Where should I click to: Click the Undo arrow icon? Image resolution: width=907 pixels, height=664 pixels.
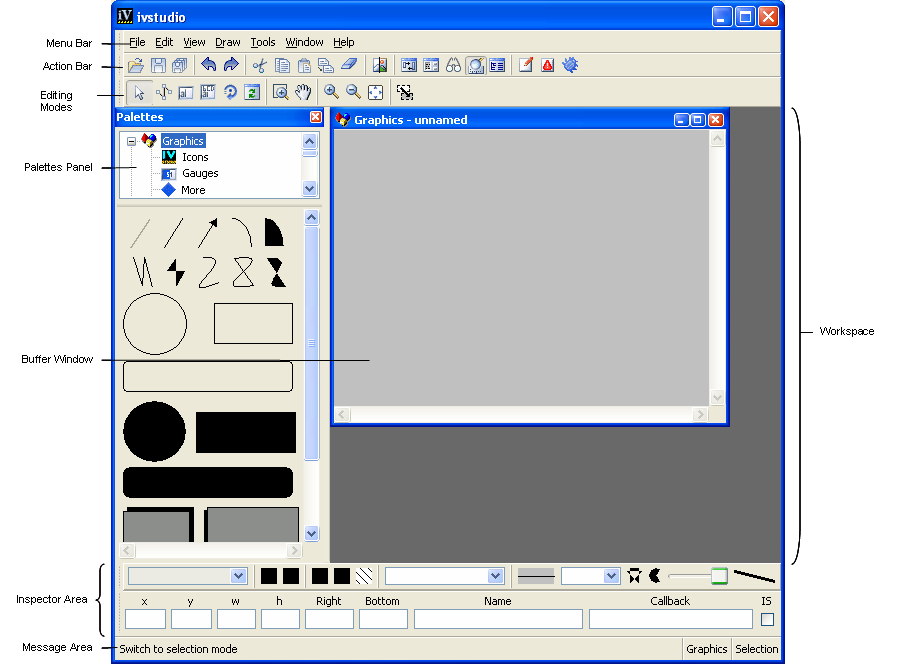pos(208,66)
